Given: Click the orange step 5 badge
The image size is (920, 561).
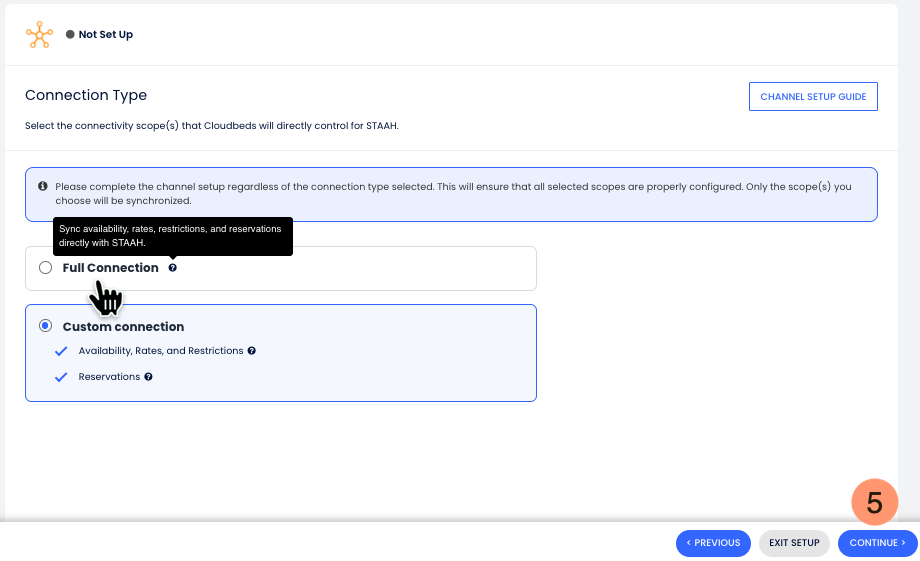Looking at the screenshot, I should coord(874,503).
